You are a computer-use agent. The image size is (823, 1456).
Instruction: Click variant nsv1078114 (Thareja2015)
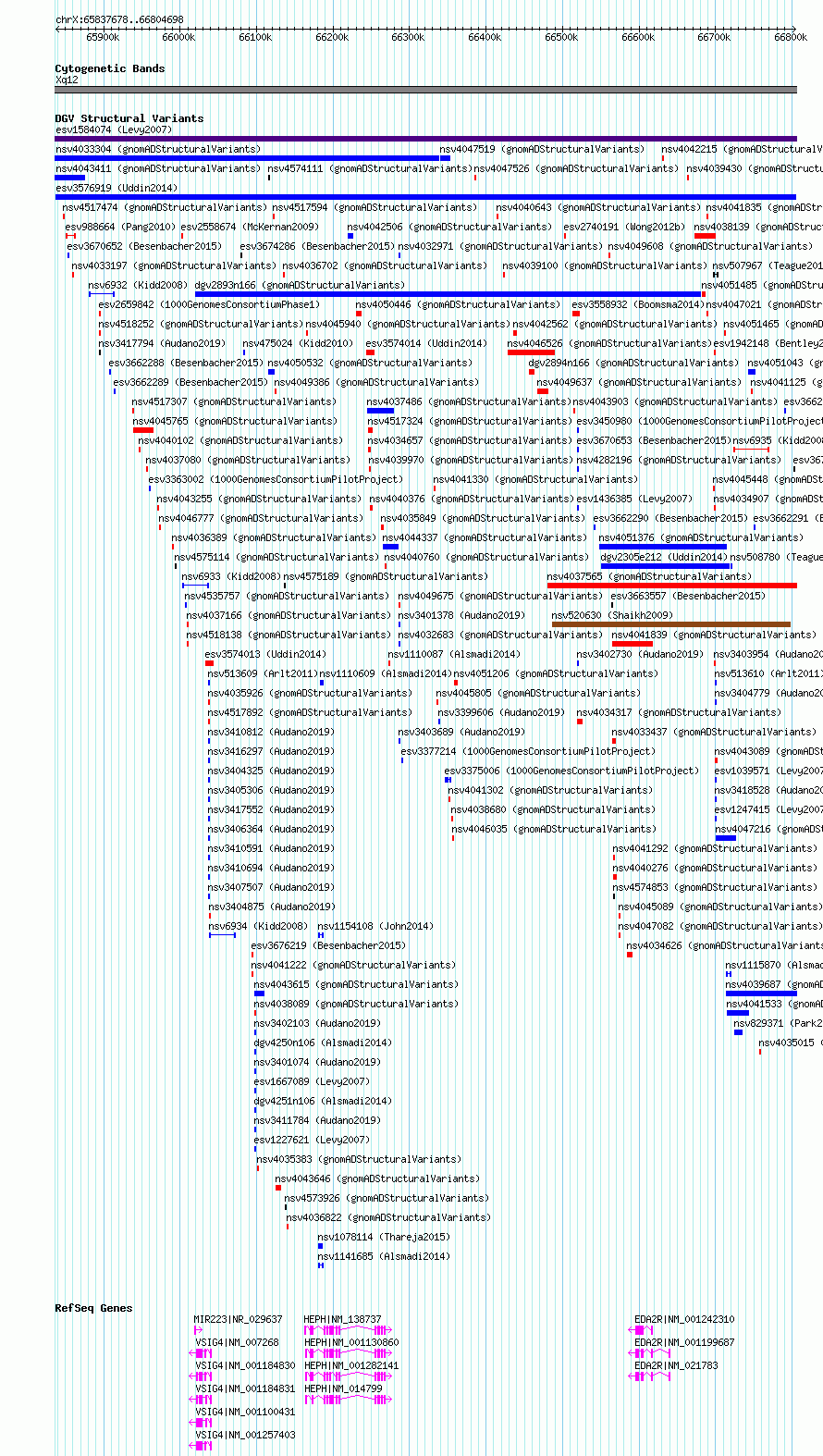point(384,1237)
